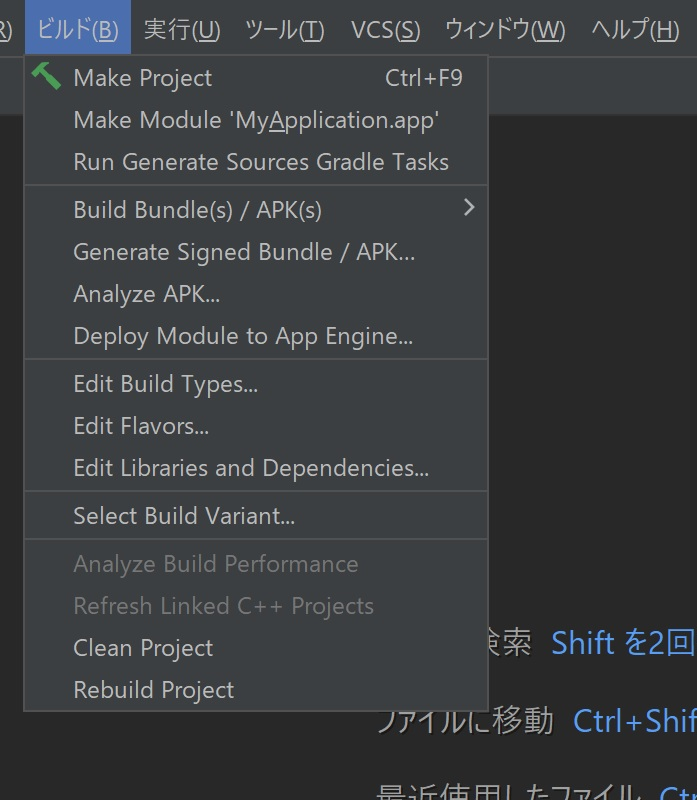Select Edit Flavors... menu item
The height and width of the screenshot is (800, 697).
click(141, 426)
